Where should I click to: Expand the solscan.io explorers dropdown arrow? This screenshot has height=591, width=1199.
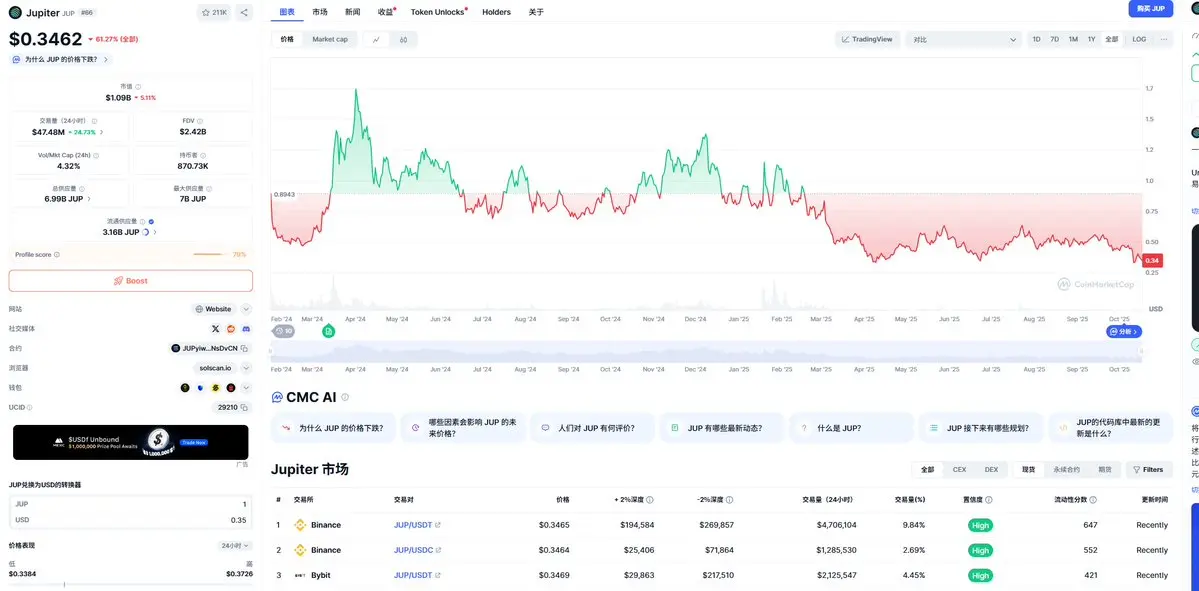246,368
